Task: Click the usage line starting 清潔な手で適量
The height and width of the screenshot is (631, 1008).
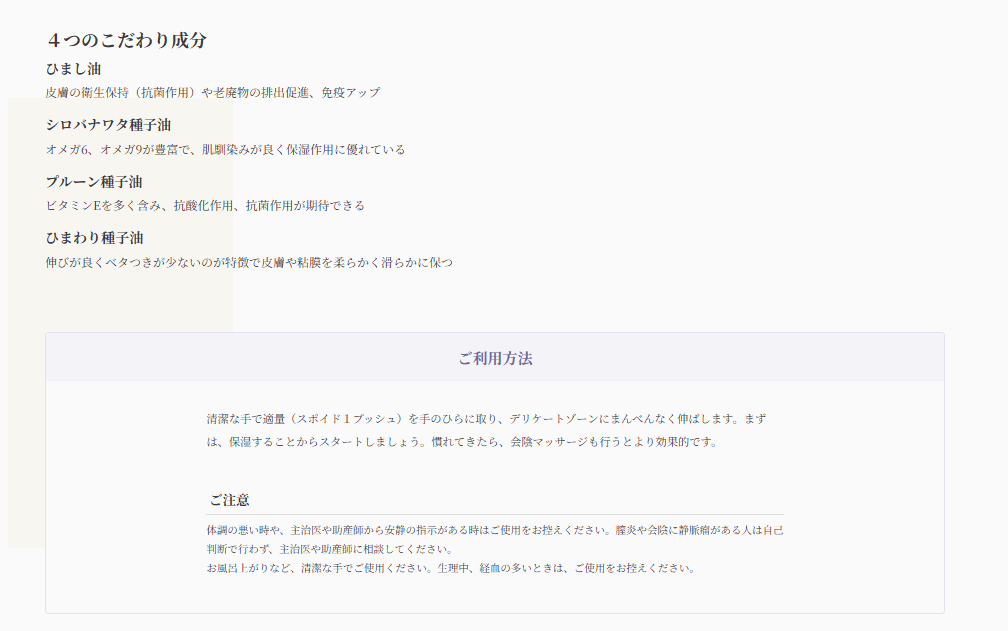Action: (x=486, y=419)
